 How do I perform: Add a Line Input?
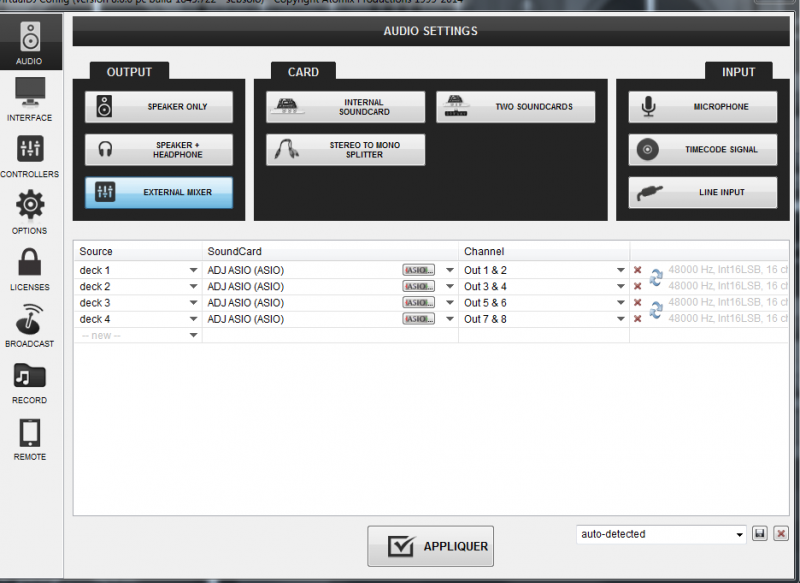(703, 192)
